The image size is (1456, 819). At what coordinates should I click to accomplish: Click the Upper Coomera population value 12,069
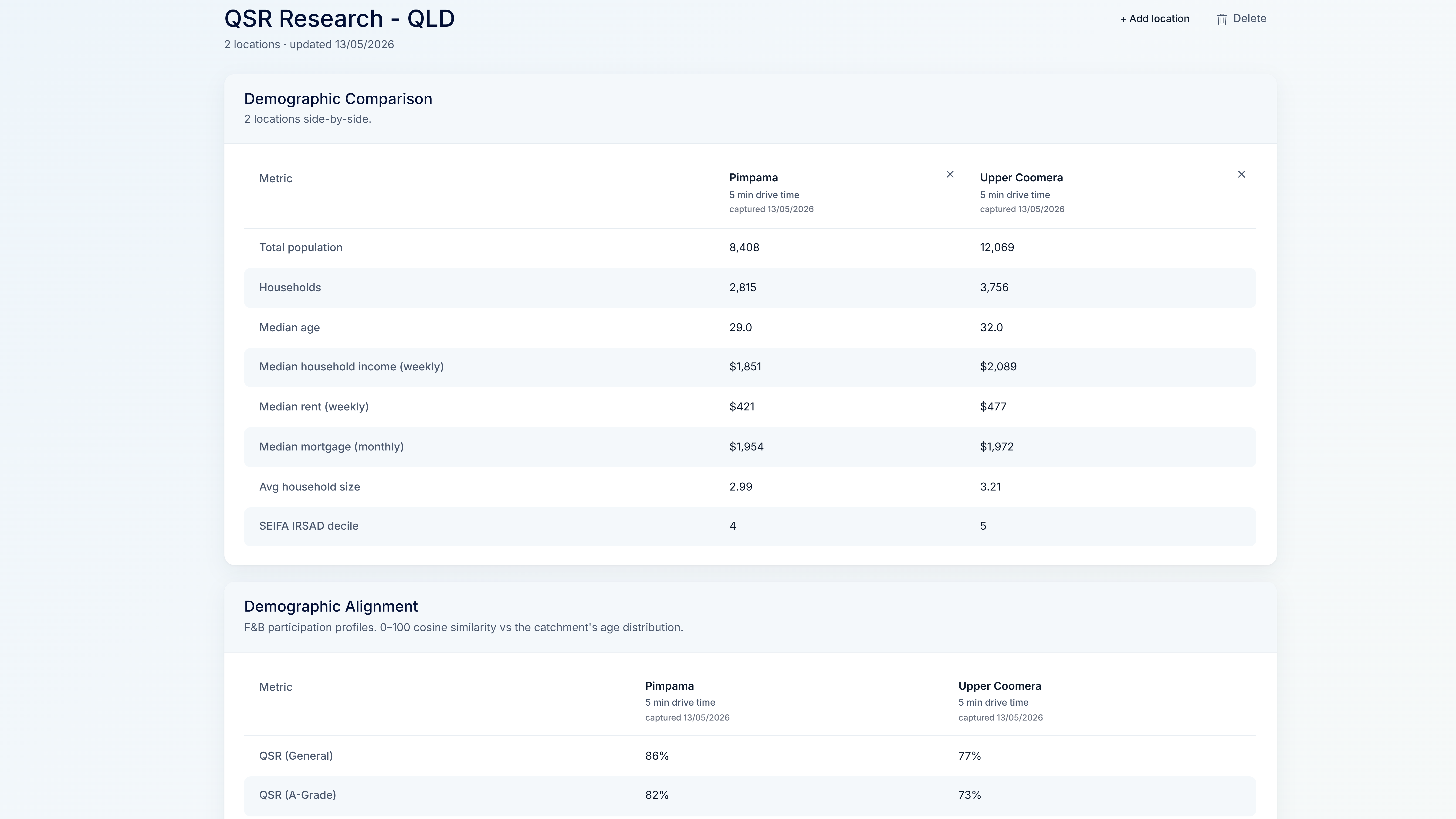[997, 247]
